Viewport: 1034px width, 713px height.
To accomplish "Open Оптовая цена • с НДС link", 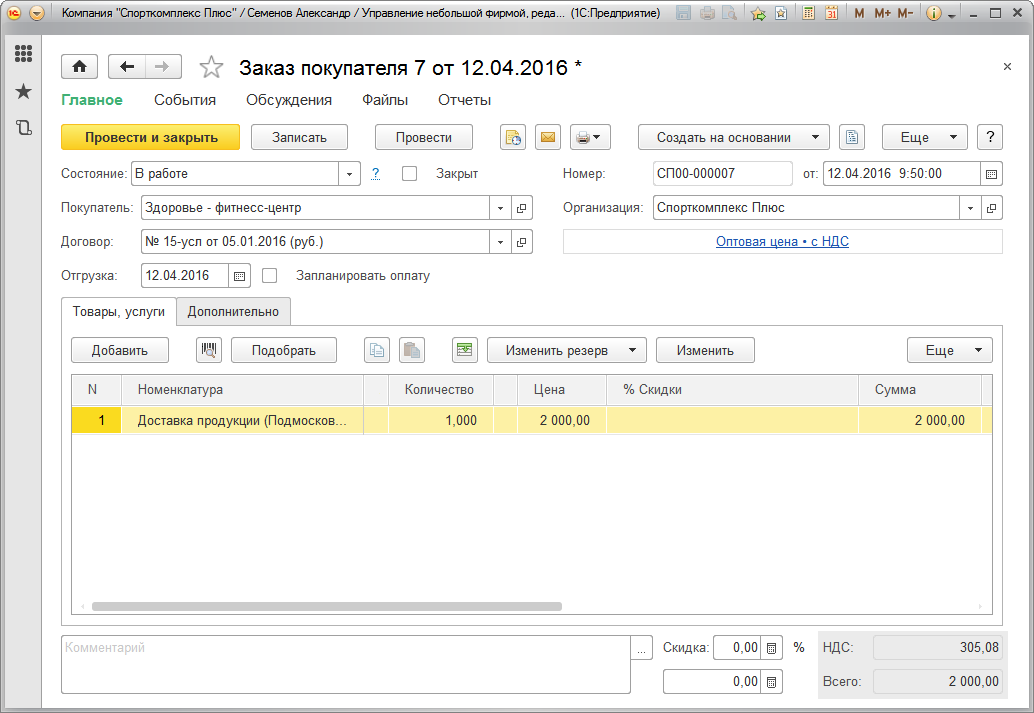I will coord(782,242).
